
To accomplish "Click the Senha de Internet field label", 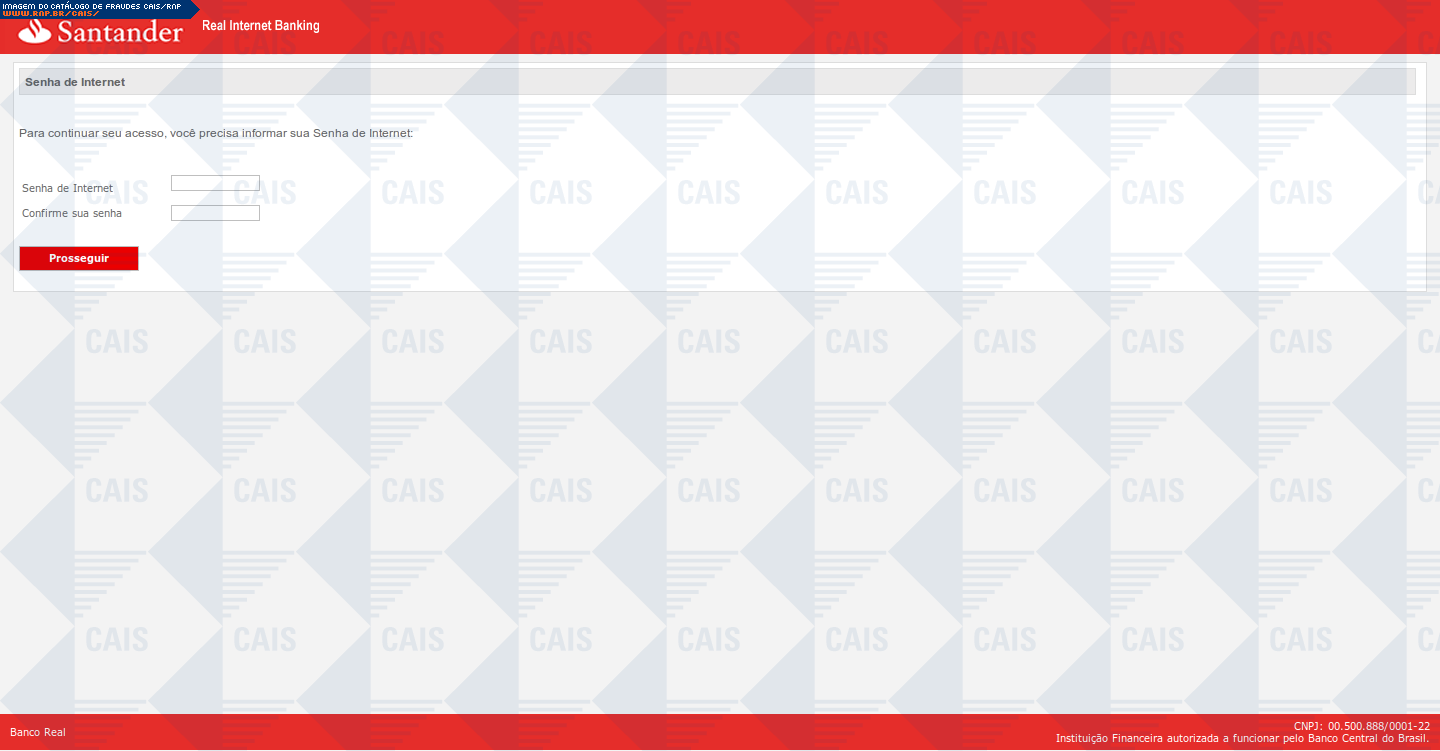I will (67, 188).
